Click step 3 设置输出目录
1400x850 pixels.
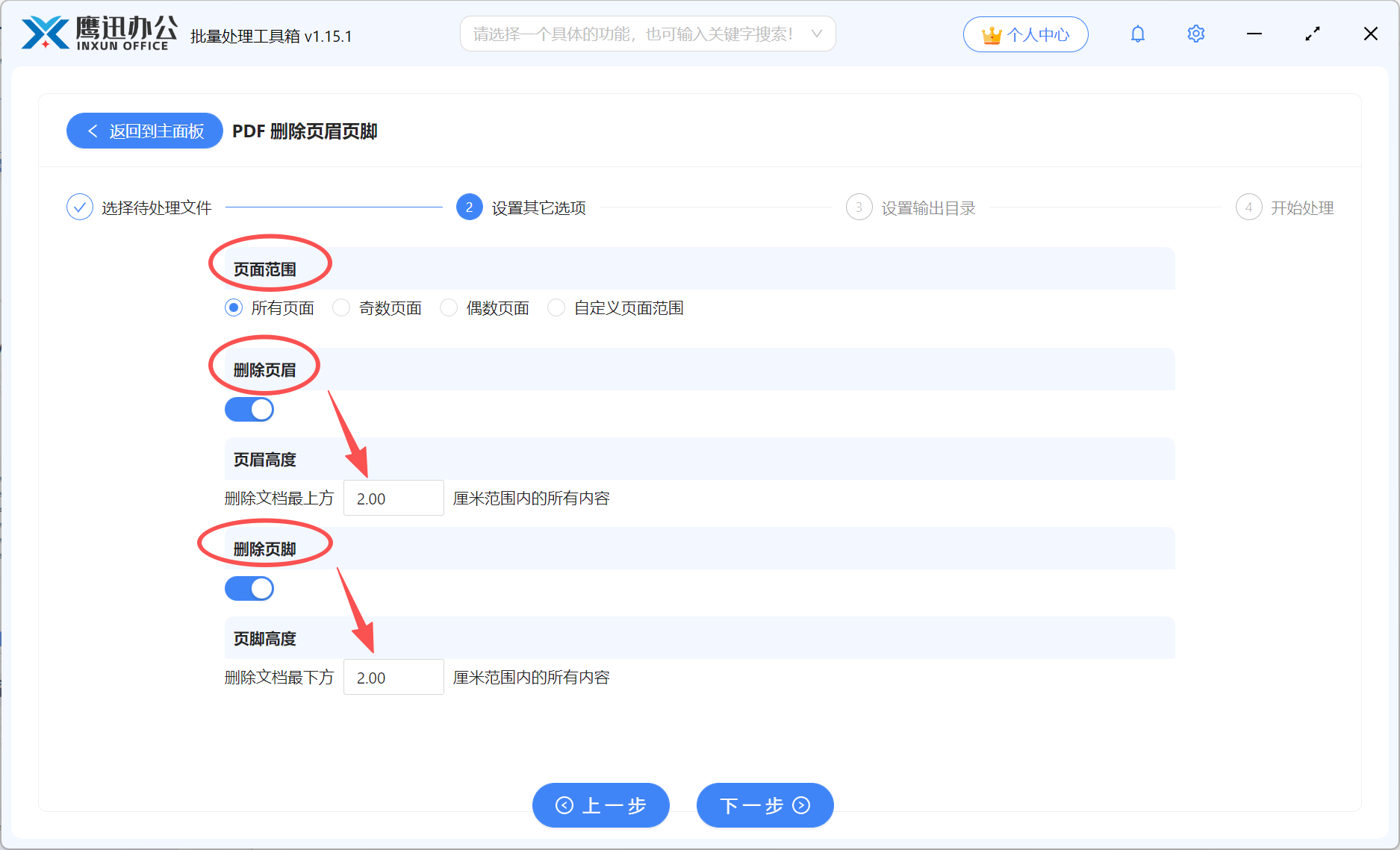pos(911,207)
